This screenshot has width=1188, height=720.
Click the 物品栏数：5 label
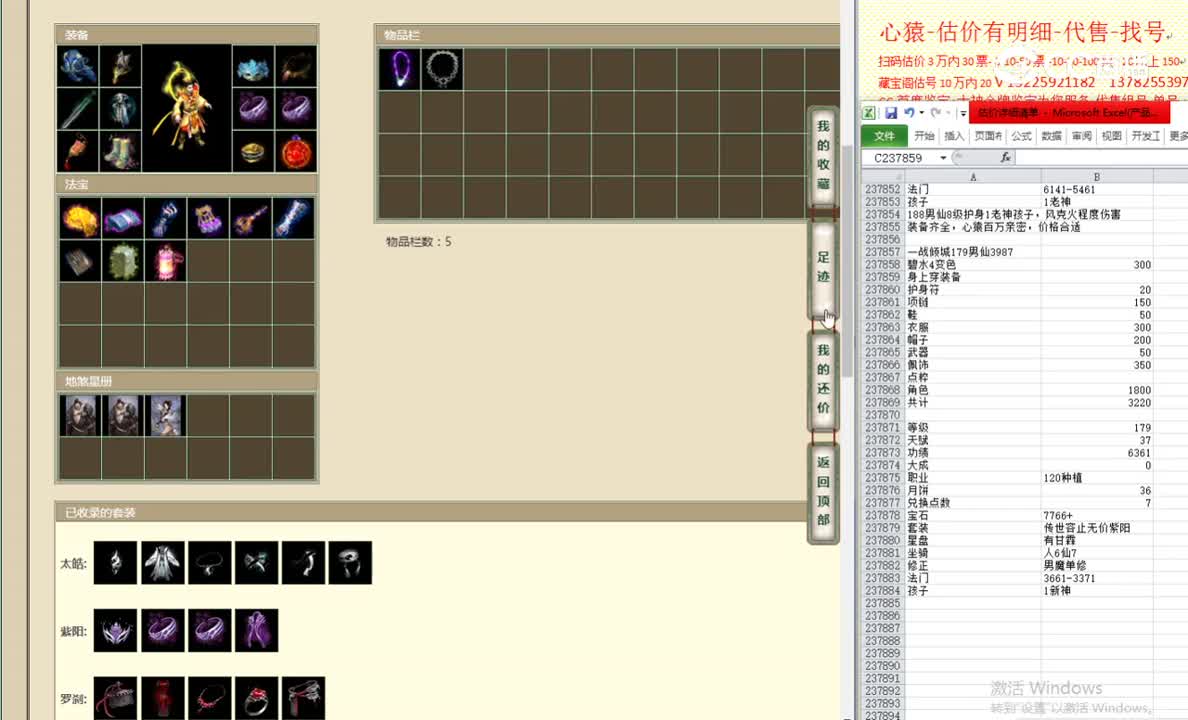point(419,242)
